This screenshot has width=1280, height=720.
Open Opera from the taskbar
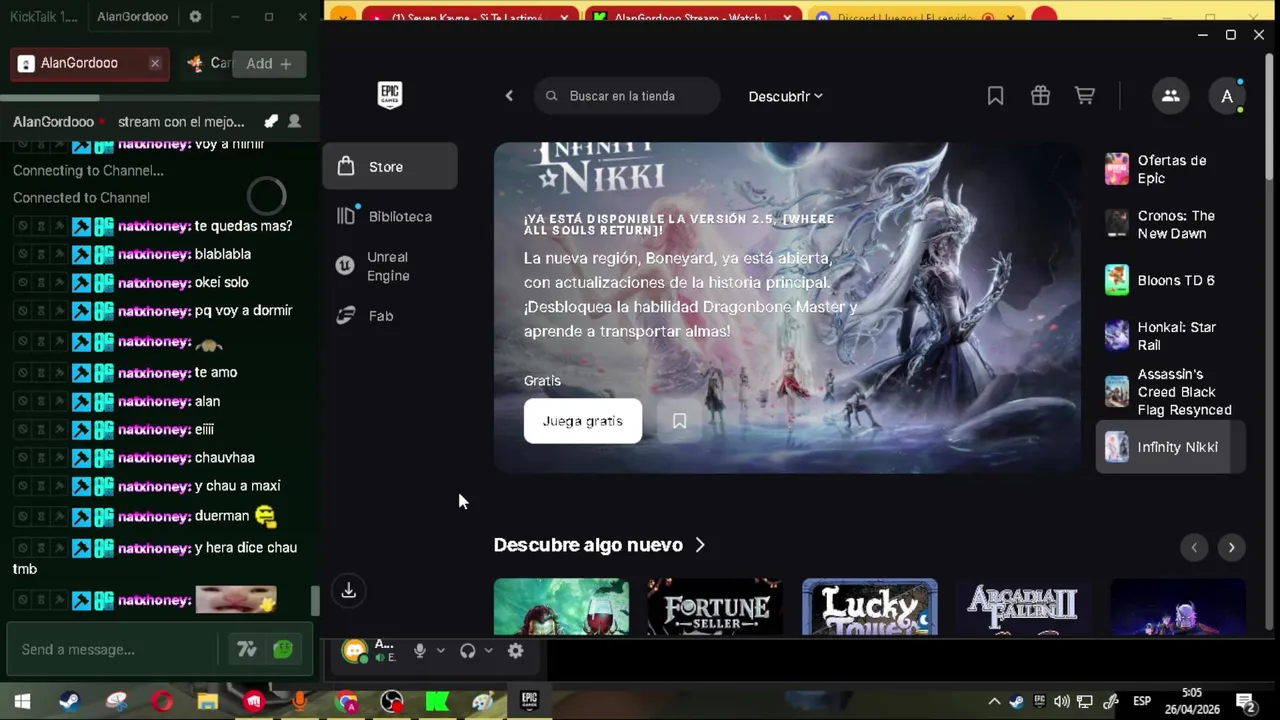(162, 702)
